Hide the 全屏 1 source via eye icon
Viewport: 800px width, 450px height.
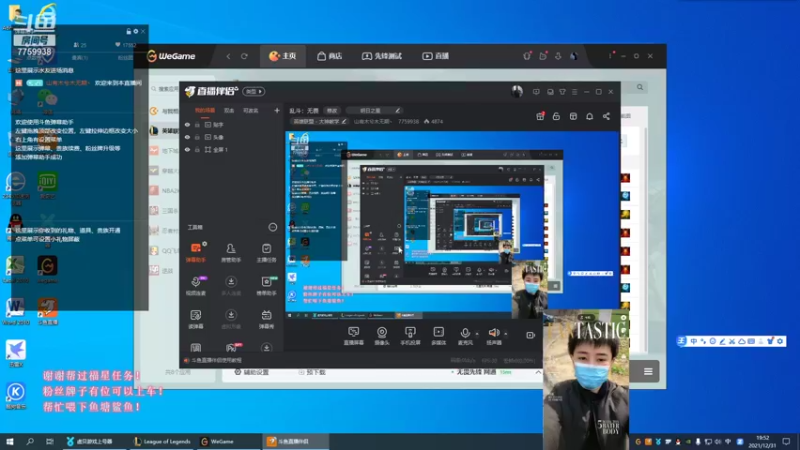tap(187, 149)
